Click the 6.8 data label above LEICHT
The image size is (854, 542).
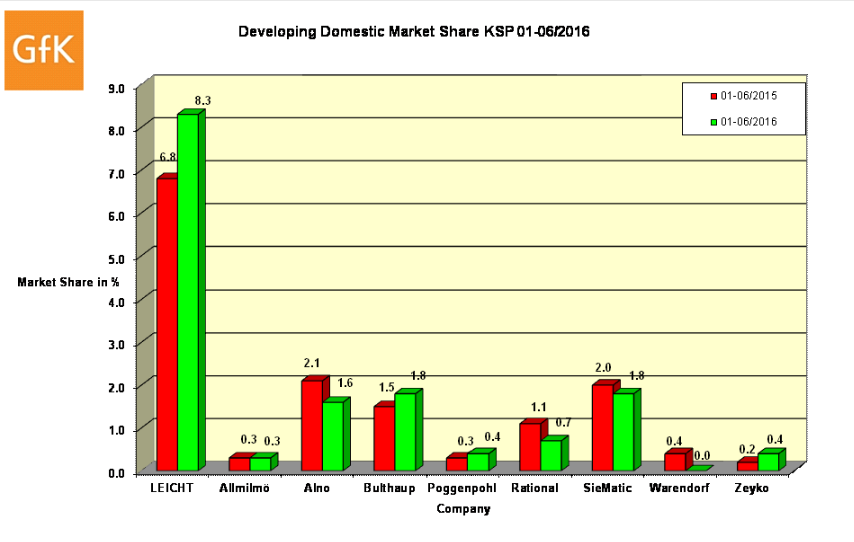tap(167, 157)
